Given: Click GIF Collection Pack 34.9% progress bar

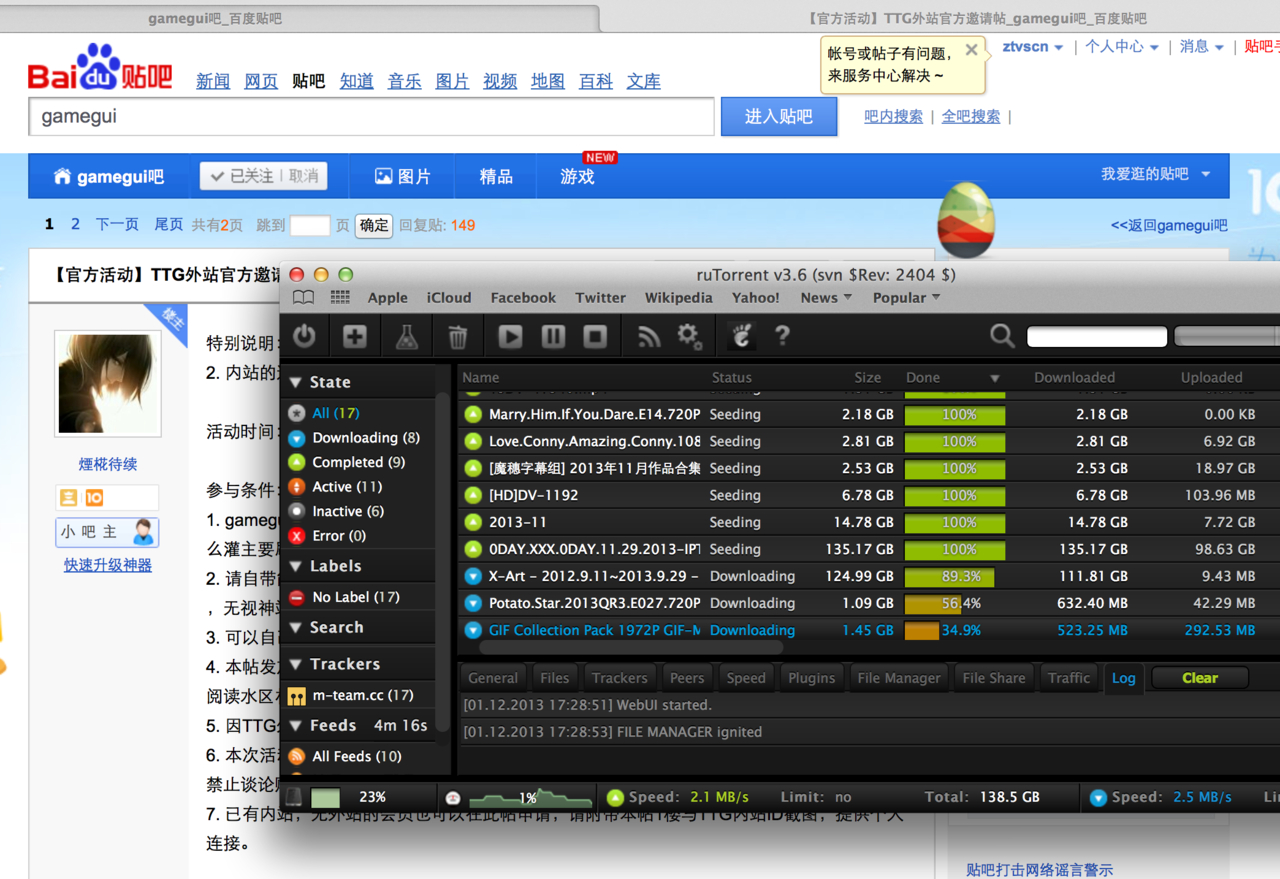Looking at the screenshot, I should (x=955, y=630).
